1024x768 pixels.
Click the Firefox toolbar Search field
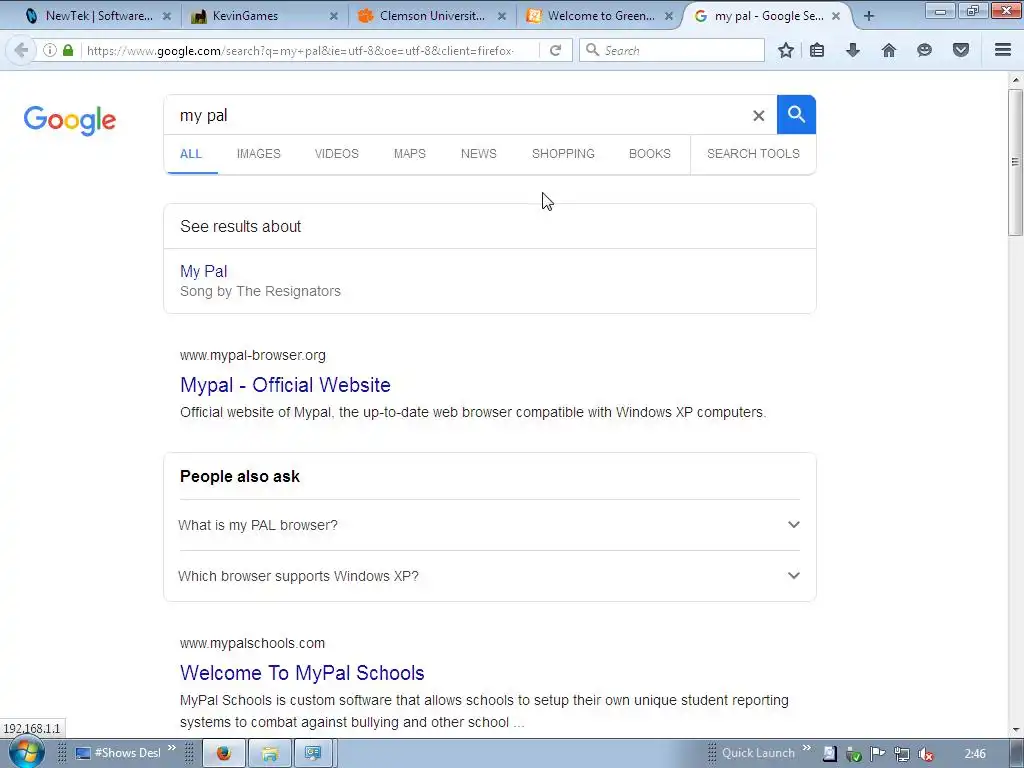[671, 50]
